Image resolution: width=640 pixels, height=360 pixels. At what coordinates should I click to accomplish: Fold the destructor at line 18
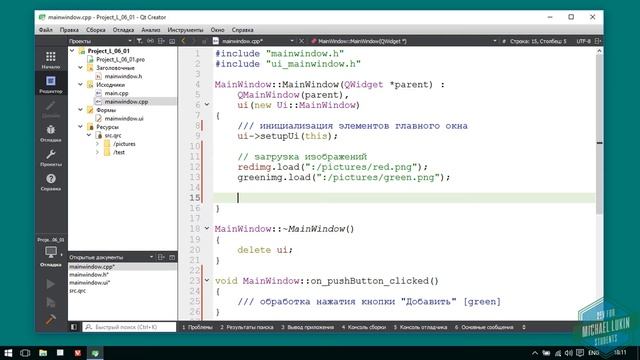click(207, 228)
